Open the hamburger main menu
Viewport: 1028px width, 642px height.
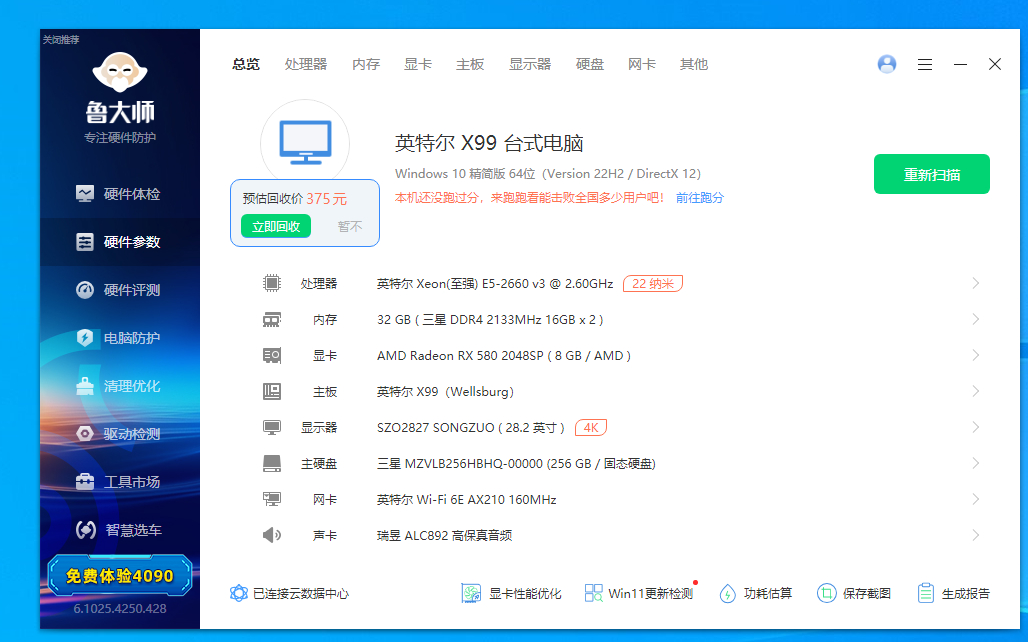tap(924, 64)
